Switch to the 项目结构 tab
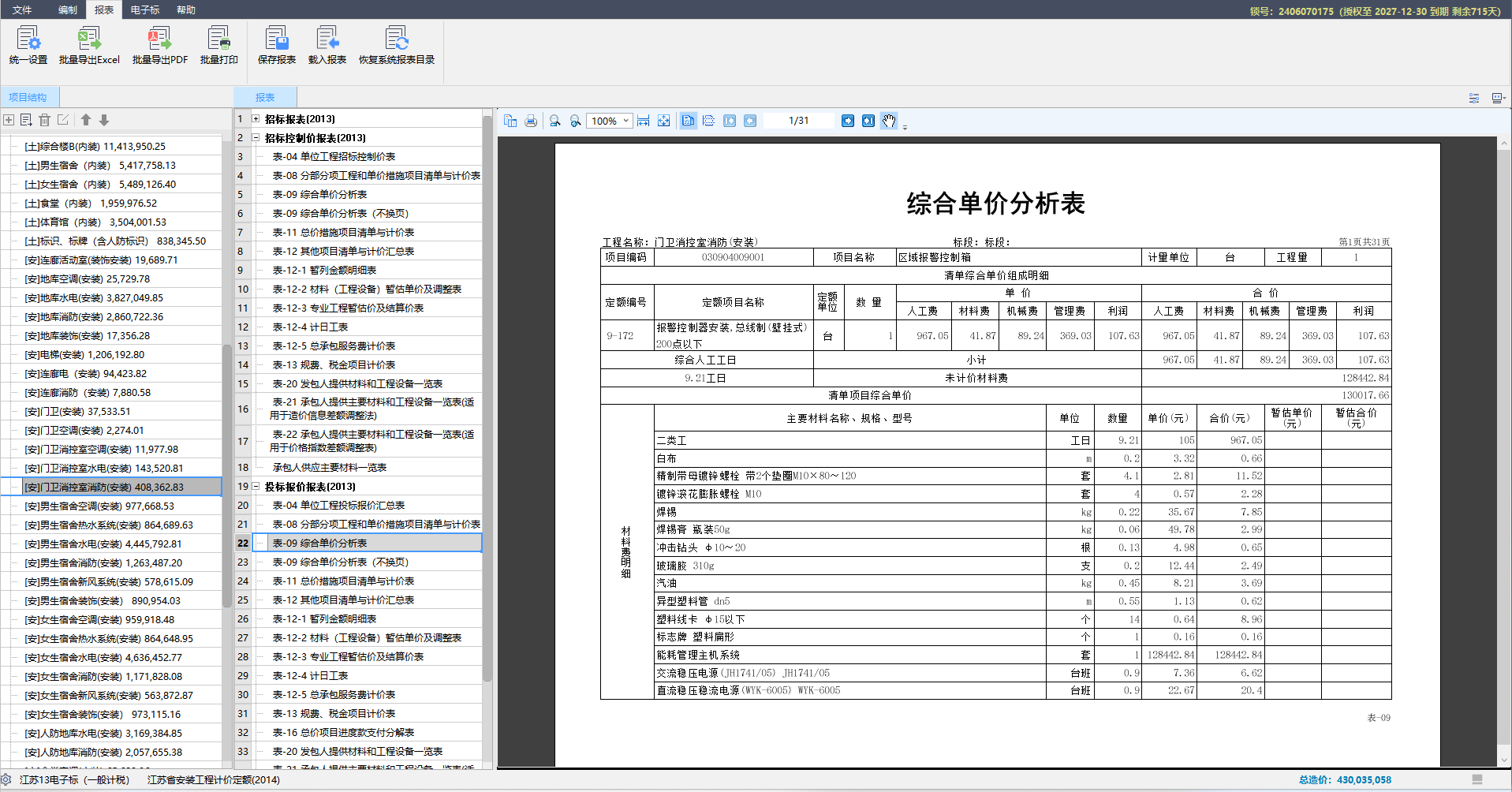The width and height of the screenshot is (1512, 792). [28, 97]
